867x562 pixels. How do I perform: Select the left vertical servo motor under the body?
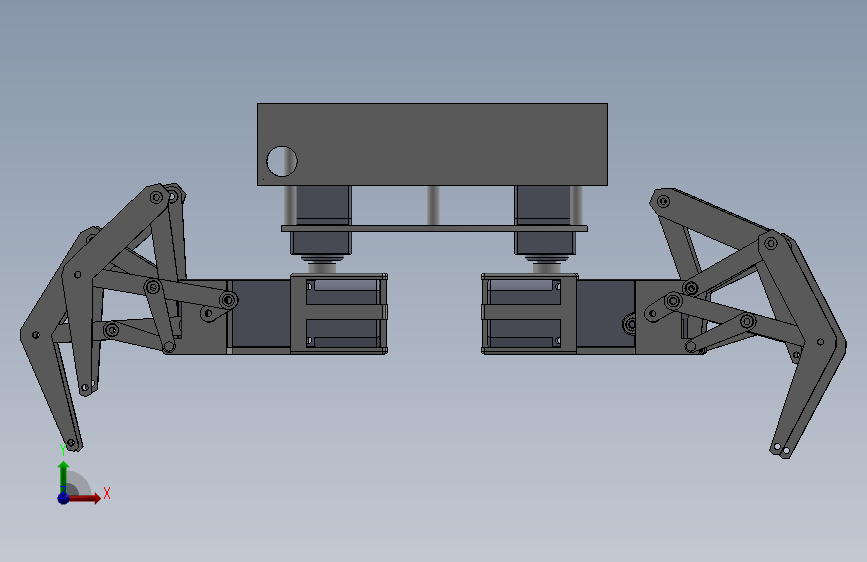[321, 220]
